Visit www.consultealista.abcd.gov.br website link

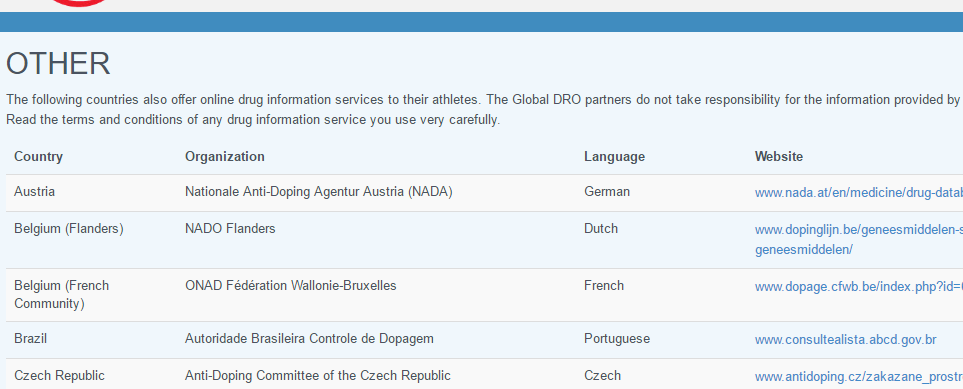pos(845,340)
